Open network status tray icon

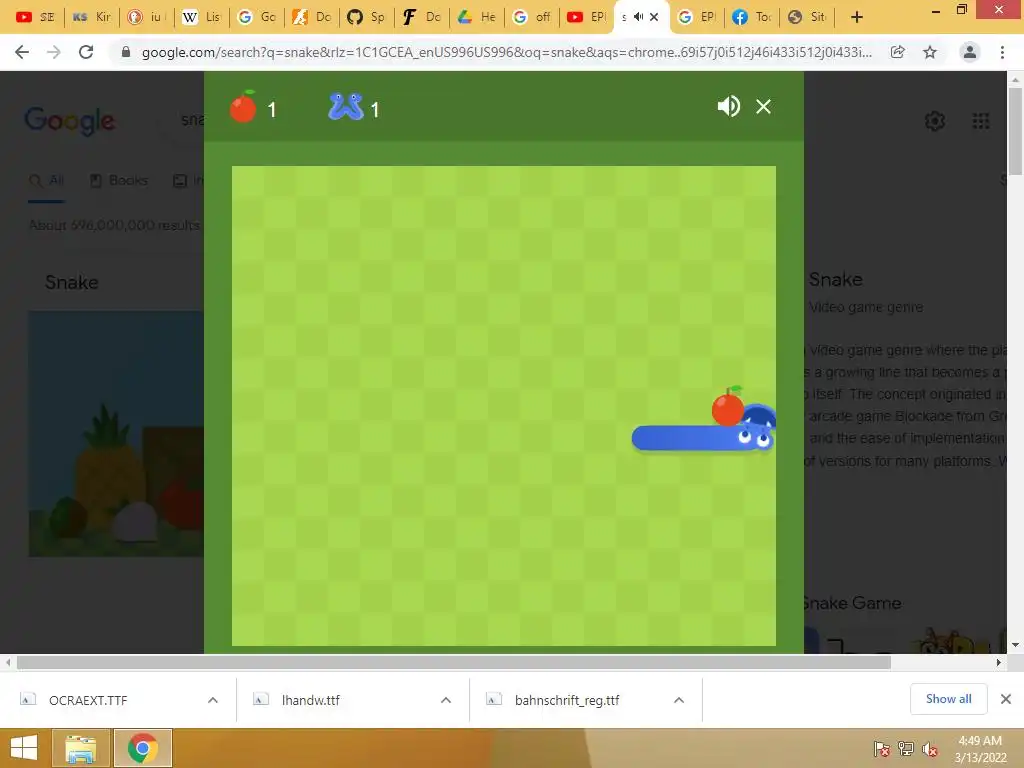pos(906,749)
